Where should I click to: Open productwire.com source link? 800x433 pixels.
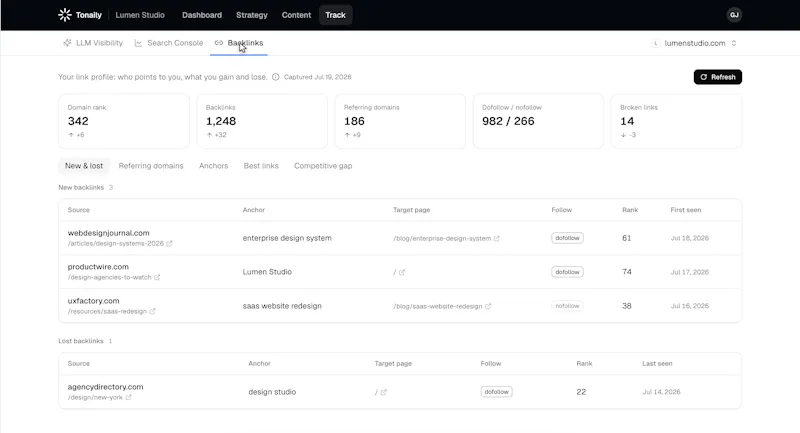click(98, 267)
